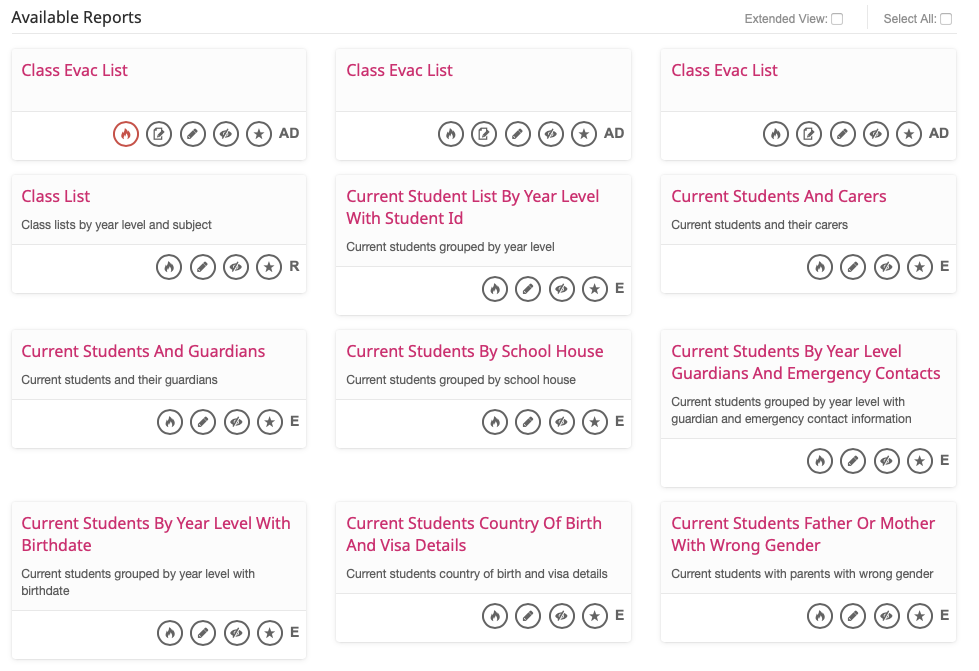Open Current Students And Guardians report link
The height and width of the screenshot is (671, 979).
tap(143, 351)
